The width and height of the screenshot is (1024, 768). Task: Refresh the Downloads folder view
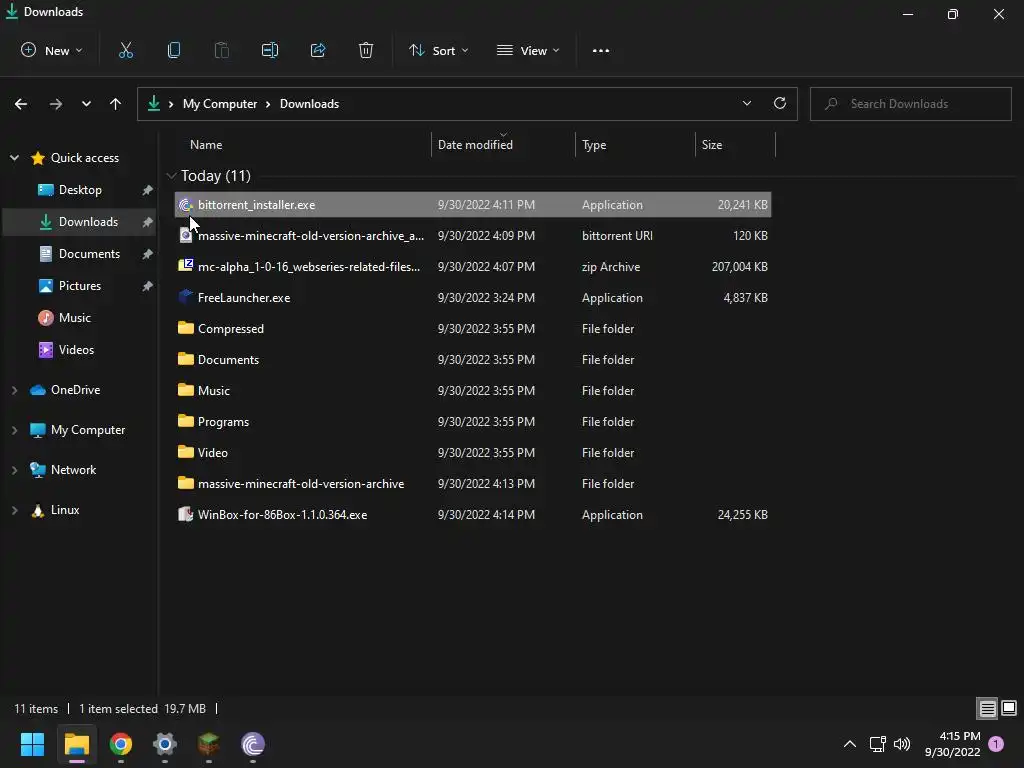780,103
